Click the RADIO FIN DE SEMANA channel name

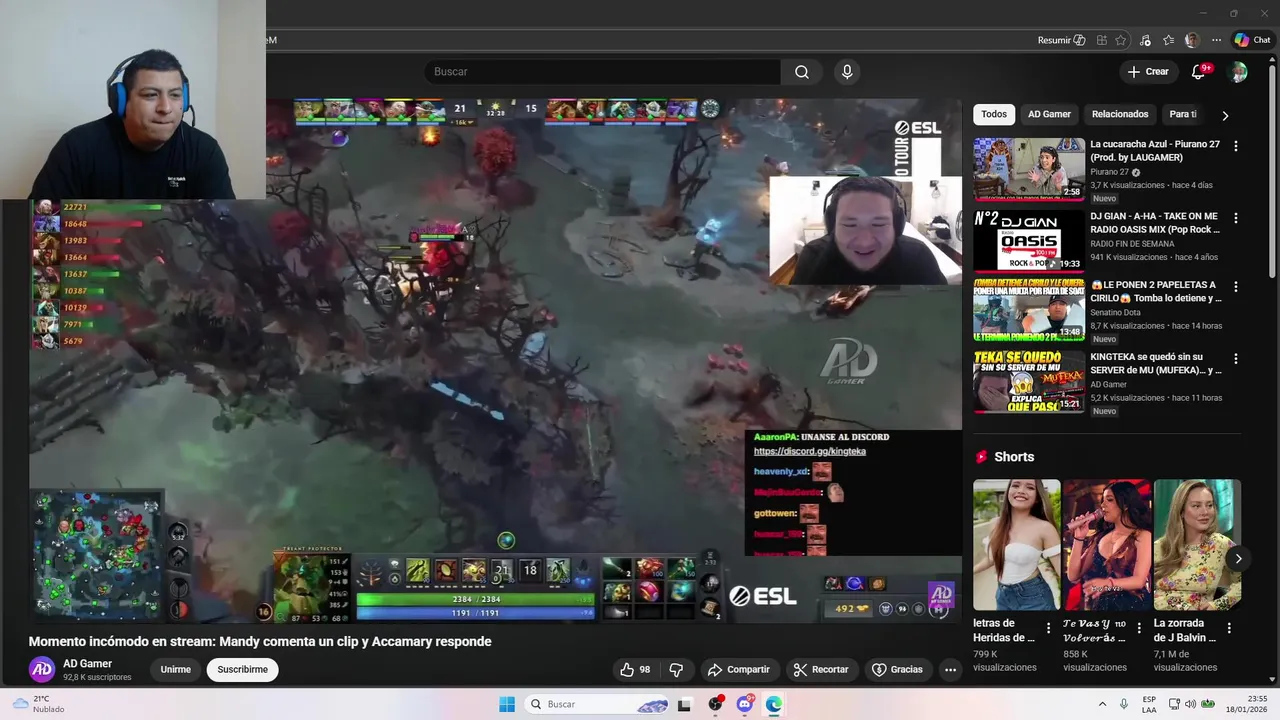pos(1132,244)
